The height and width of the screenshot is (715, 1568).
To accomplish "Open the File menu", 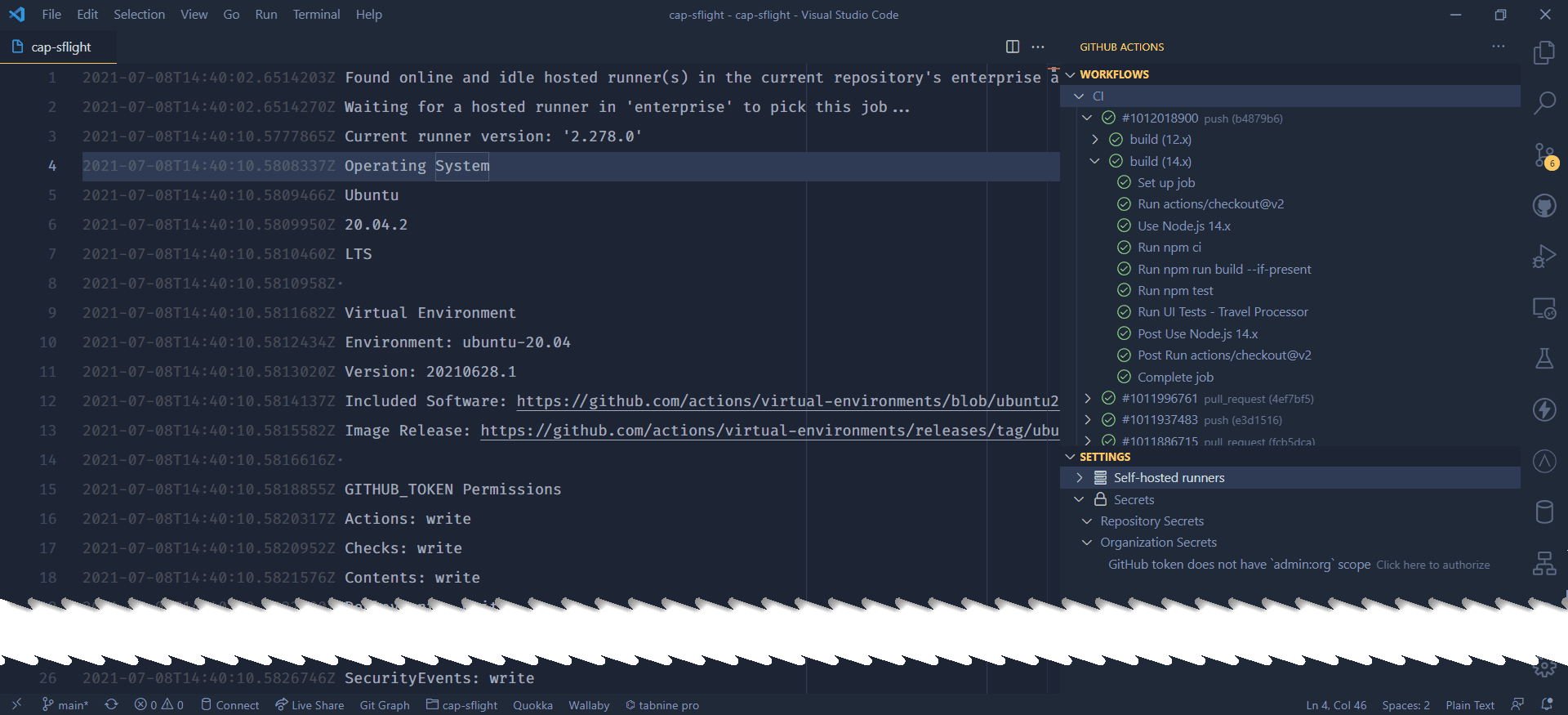I will point(51,15).
